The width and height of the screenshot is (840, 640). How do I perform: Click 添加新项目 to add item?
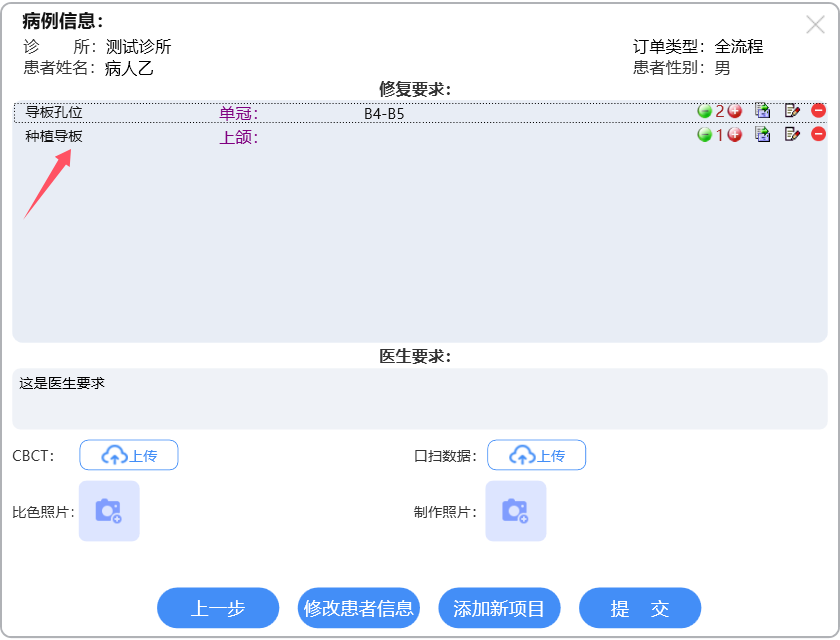pos(499,608)
